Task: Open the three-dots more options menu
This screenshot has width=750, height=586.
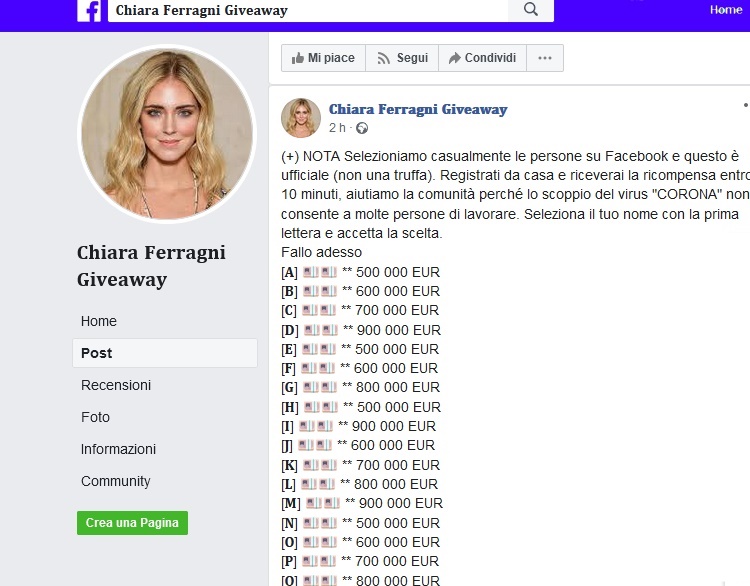Action: (545, 58)
